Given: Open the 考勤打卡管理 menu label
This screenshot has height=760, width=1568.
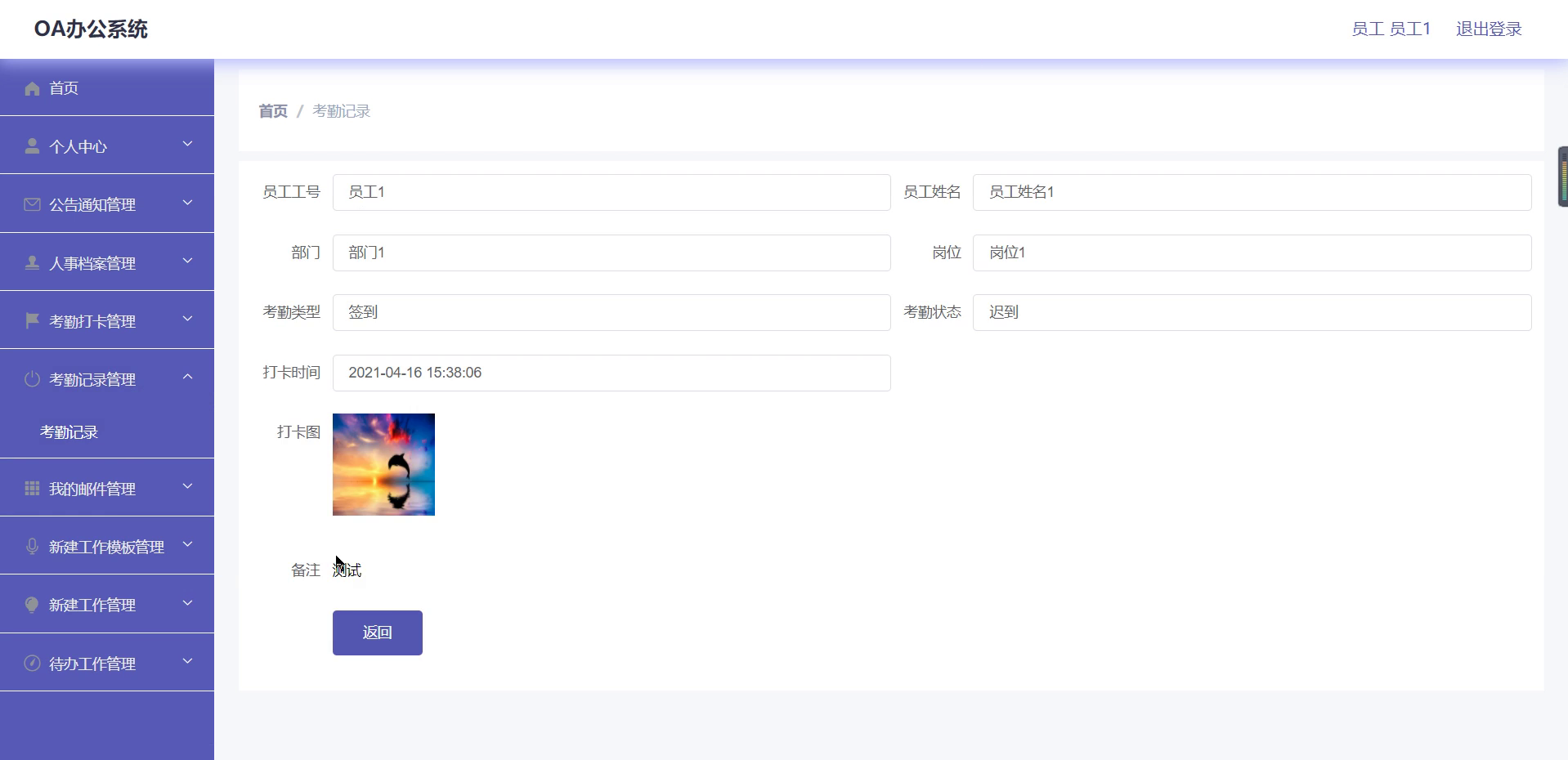Looking at the screenshot, I should (x=92, y=322).
